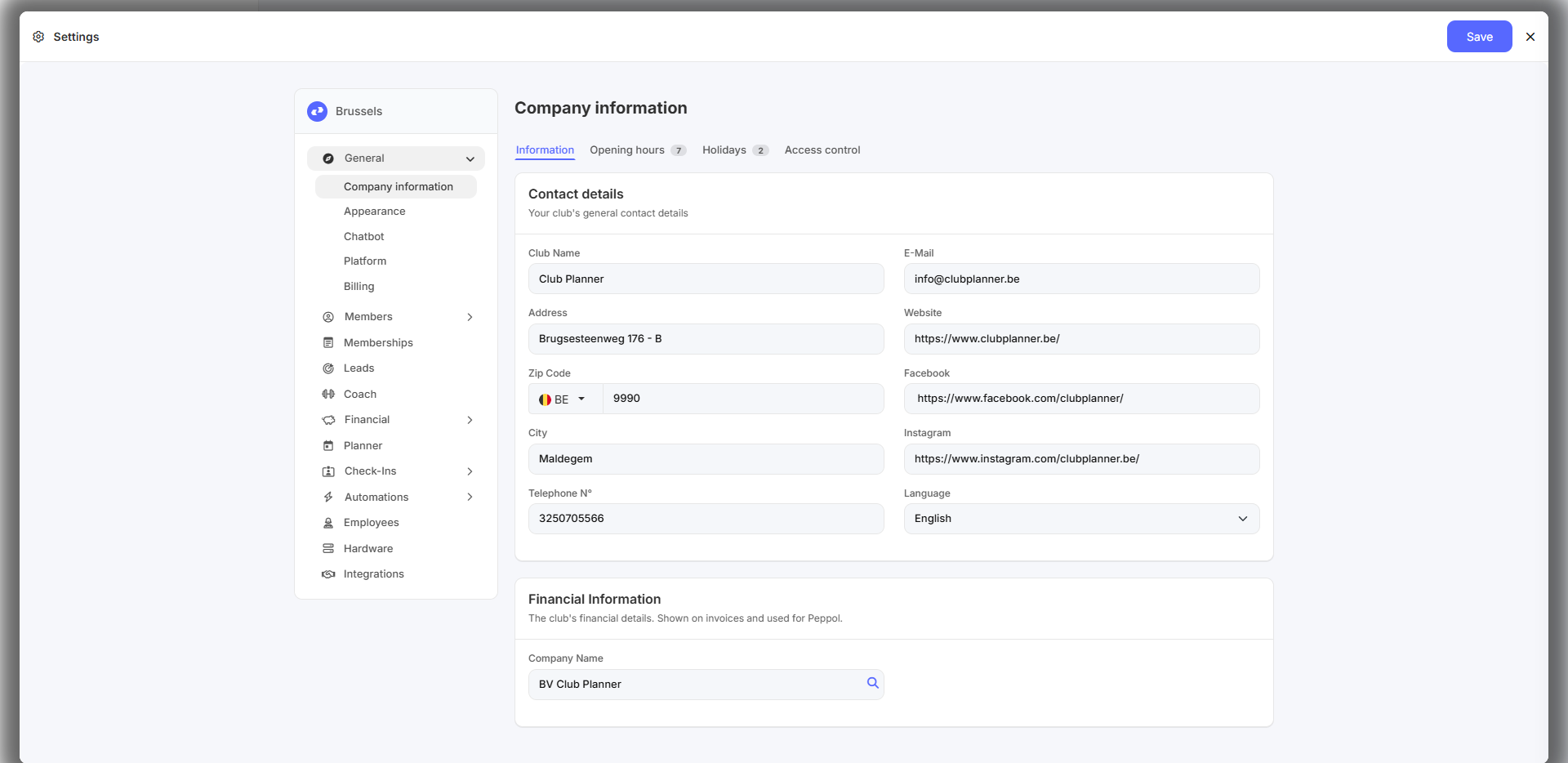
Task: Click the Automations lightning bolt icon
Action: click(328, 497)
